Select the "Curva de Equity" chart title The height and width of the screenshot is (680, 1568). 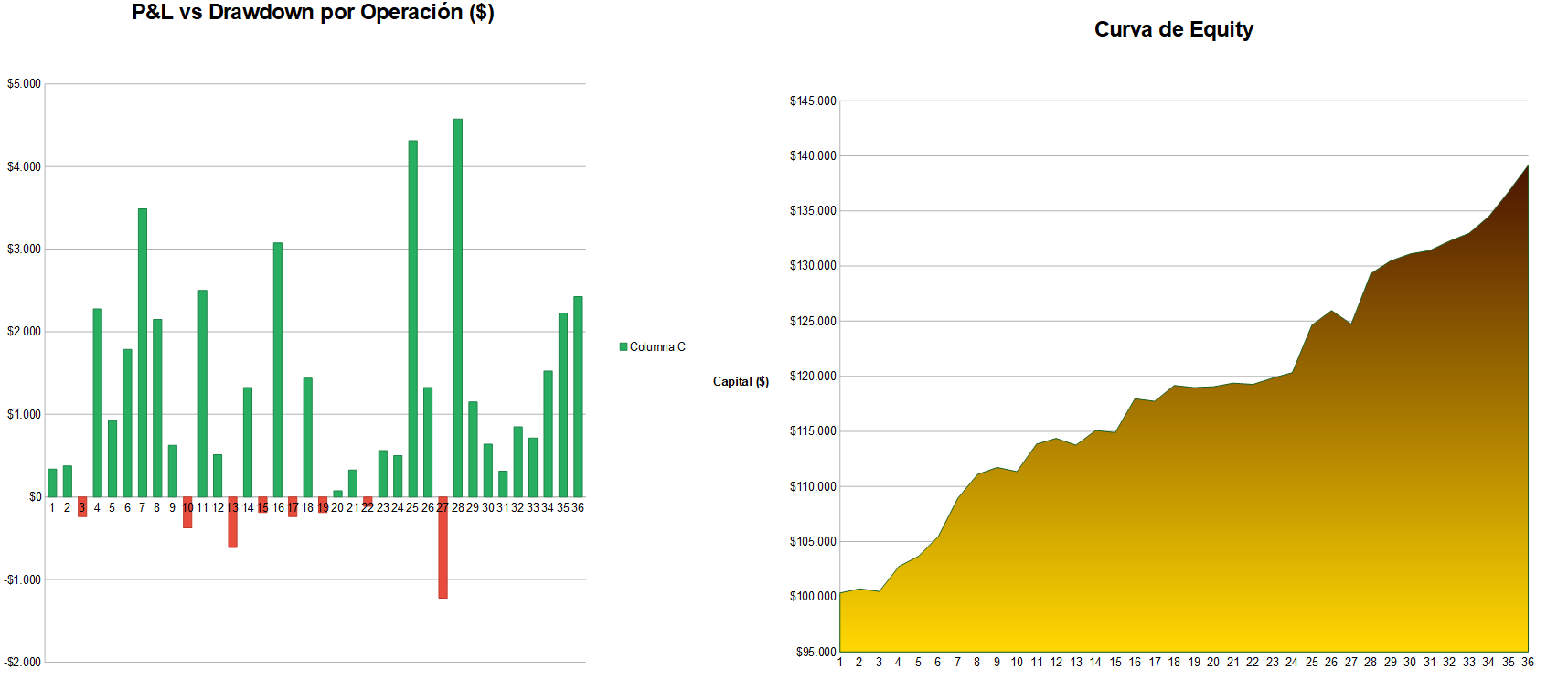pyautogui.click(x=1173, y=29)
